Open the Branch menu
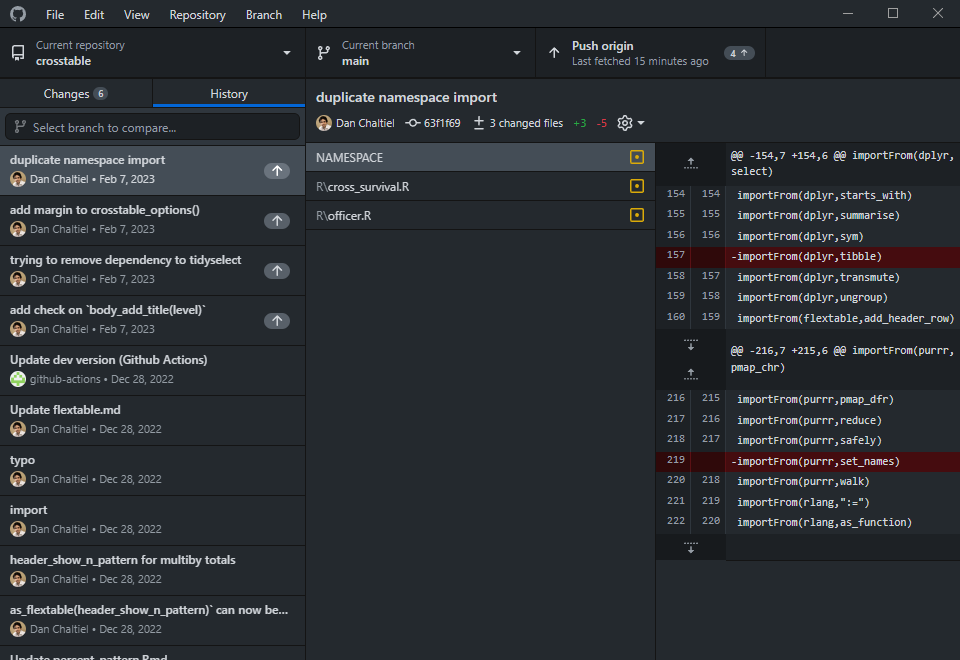 click(x=264, y=15)
